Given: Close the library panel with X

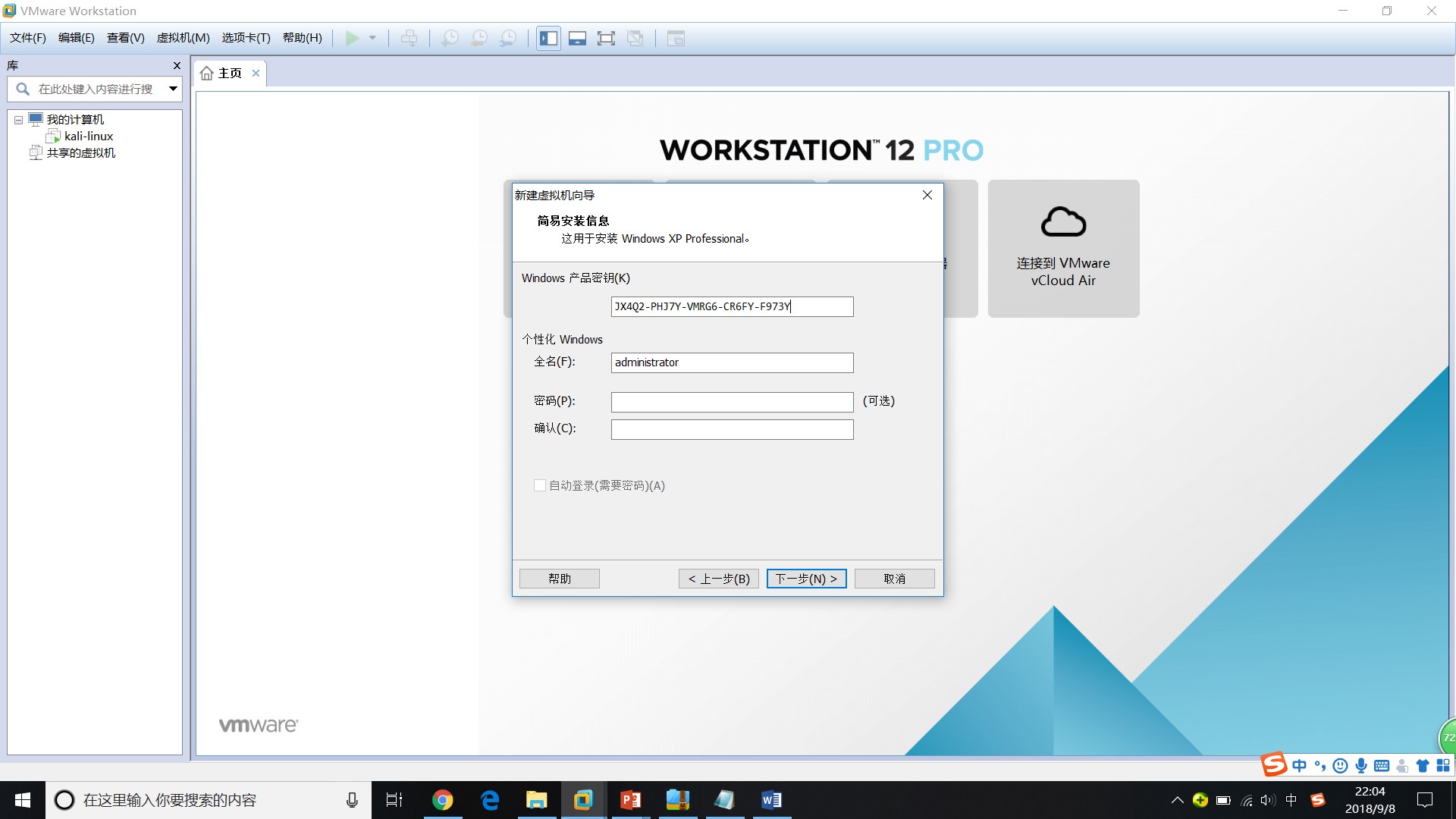Looking at the screenshot, I should tap(177, 66).
